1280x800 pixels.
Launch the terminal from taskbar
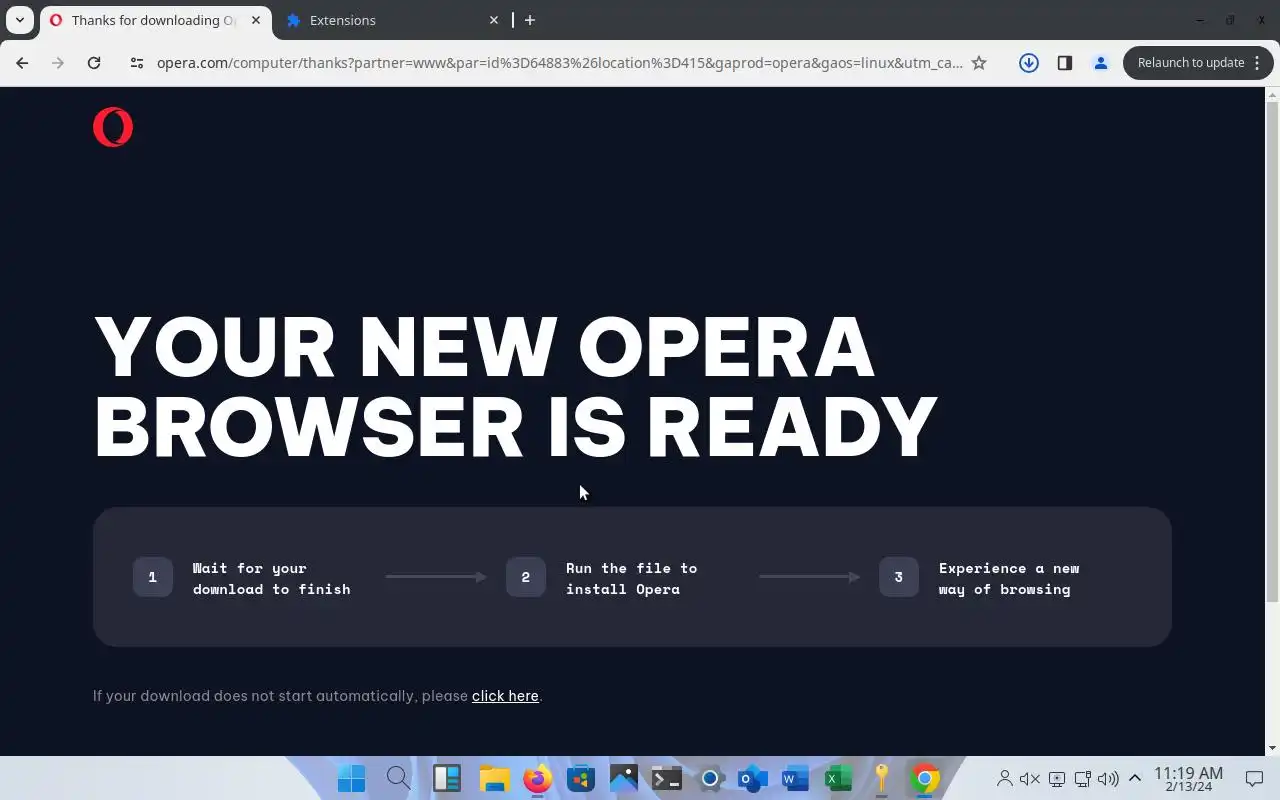667,779
